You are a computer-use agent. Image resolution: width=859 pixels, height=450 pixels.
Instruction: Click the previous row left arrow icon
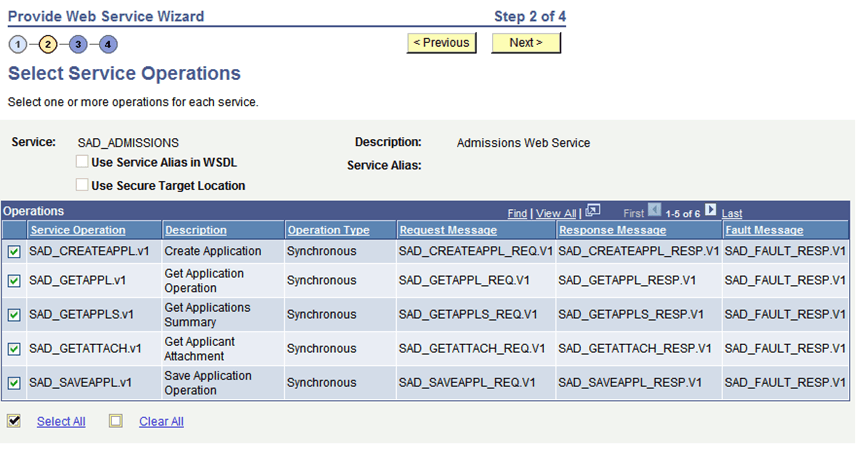point(655,210)
